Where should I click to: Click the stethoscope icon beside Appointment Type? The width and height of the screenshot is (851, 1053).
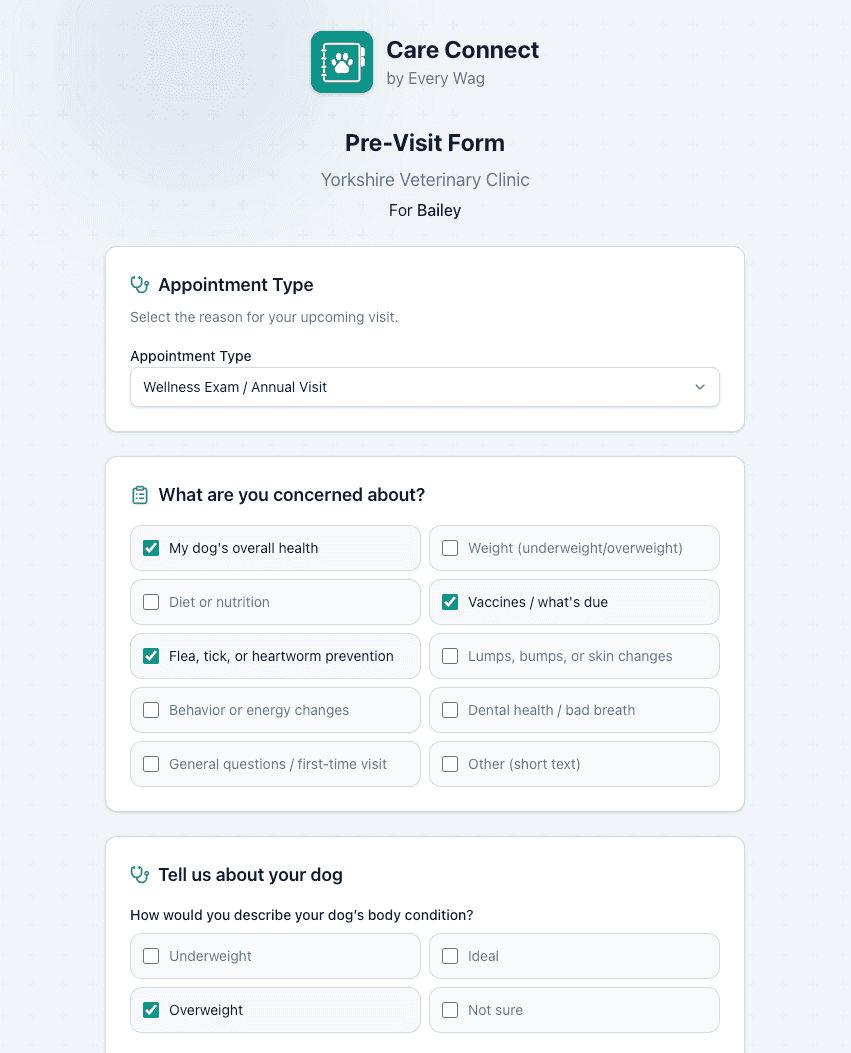(x=138, y=283)
